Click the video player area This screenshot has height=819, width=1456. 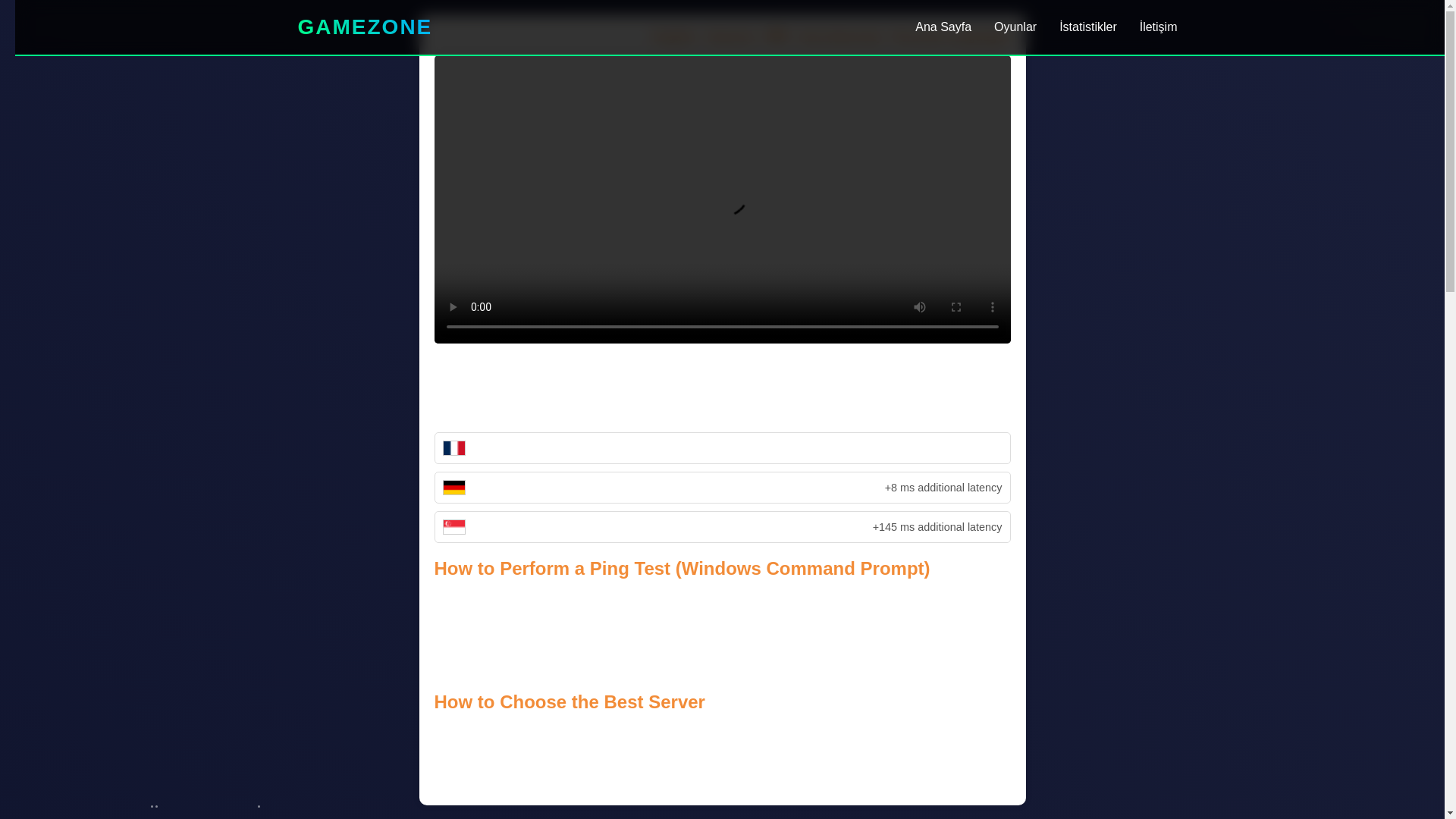(722, 199)
